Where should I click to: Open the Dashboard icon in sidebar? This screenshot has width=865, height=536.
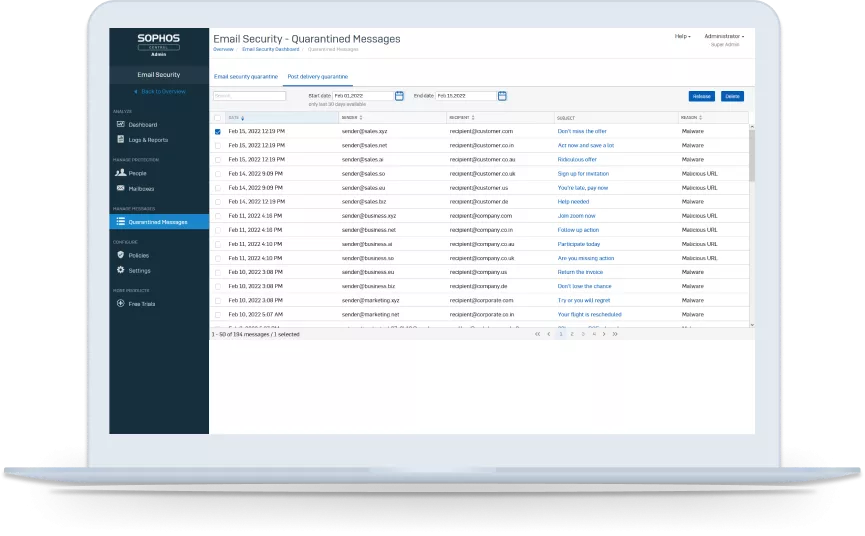tap(120, 124)
